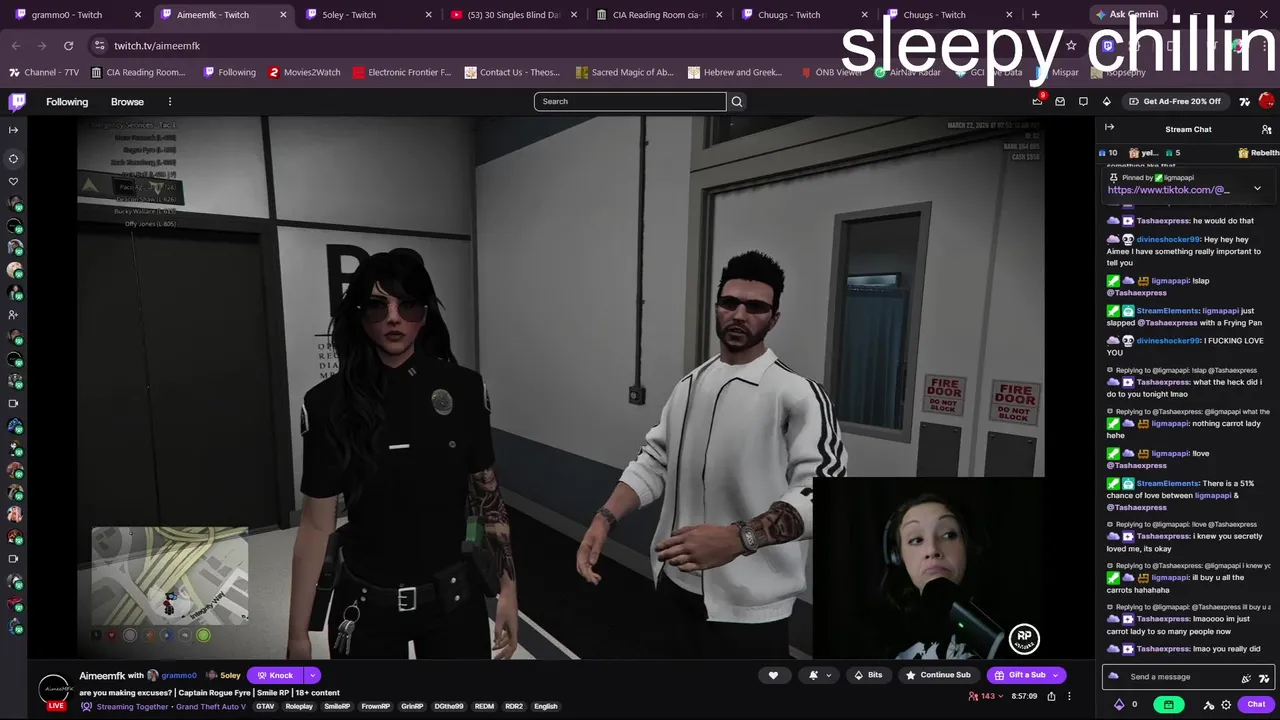Expand the left sidebar with arrow icon
Image resolution: width=1280 pixels, height=720 pixels.
click(x=13, y=129)
